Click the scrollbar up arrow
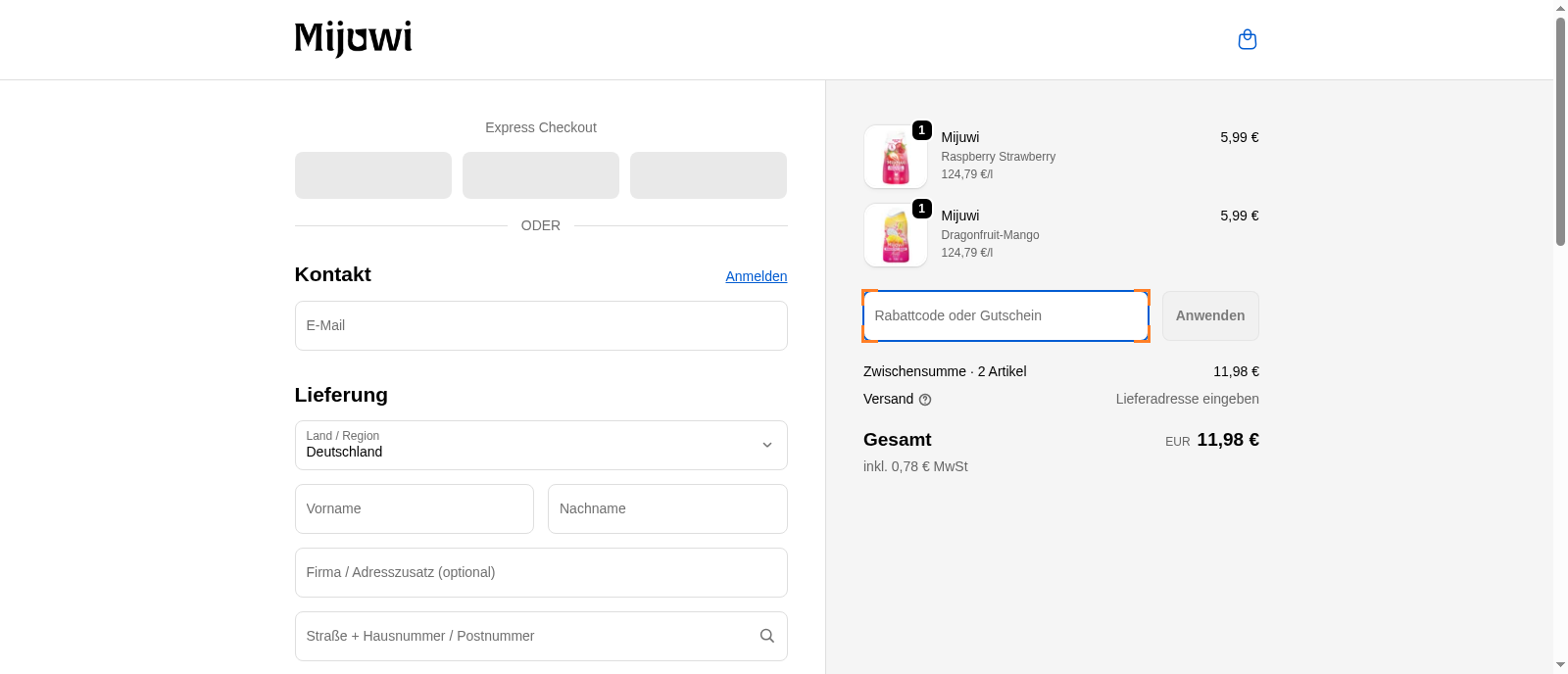This screenshot has height=674, width=1568. 1560,8
